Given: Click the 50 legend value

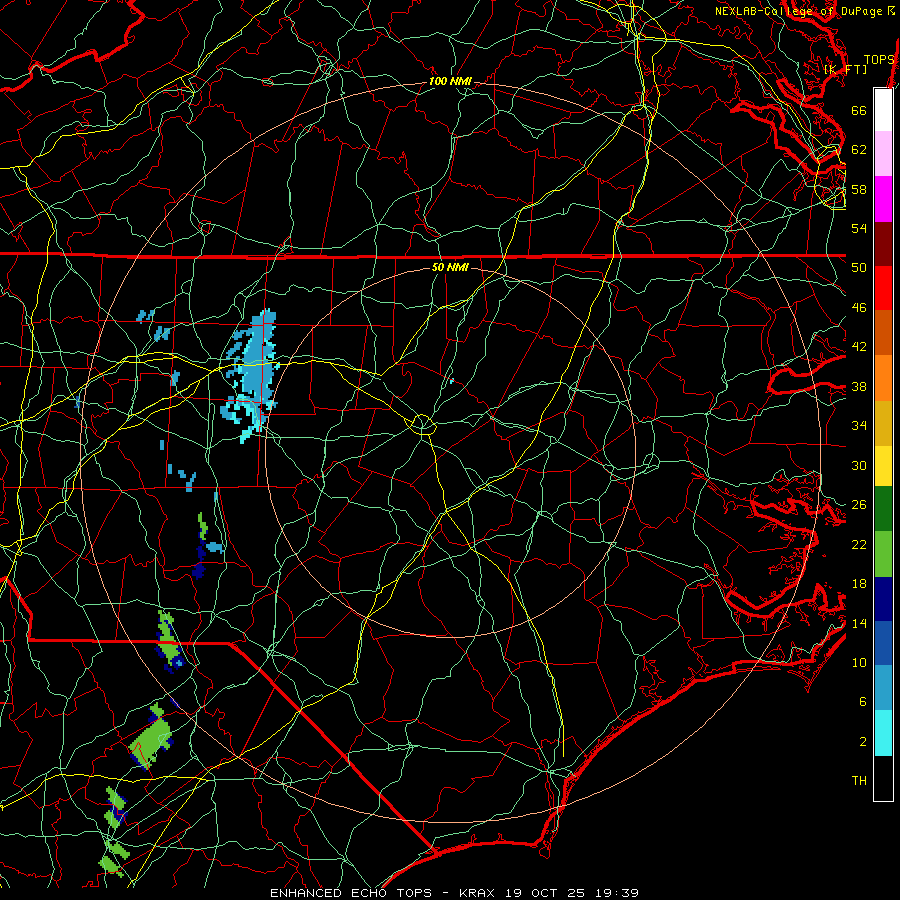Looking at the screenshot, I should pos(859,267).
